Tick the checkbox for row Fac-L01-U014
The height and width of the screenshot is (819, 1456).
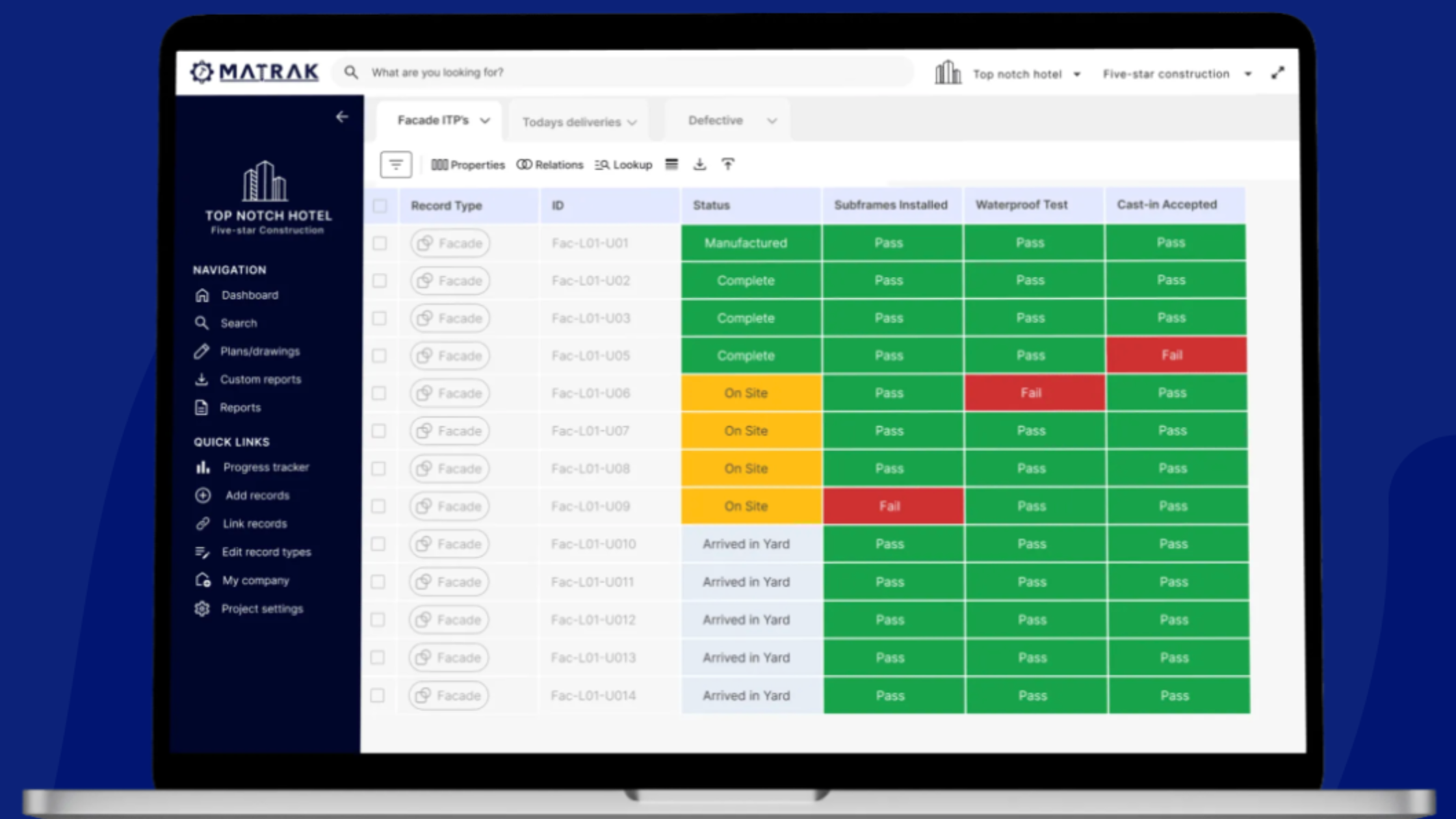click(377, 695)
